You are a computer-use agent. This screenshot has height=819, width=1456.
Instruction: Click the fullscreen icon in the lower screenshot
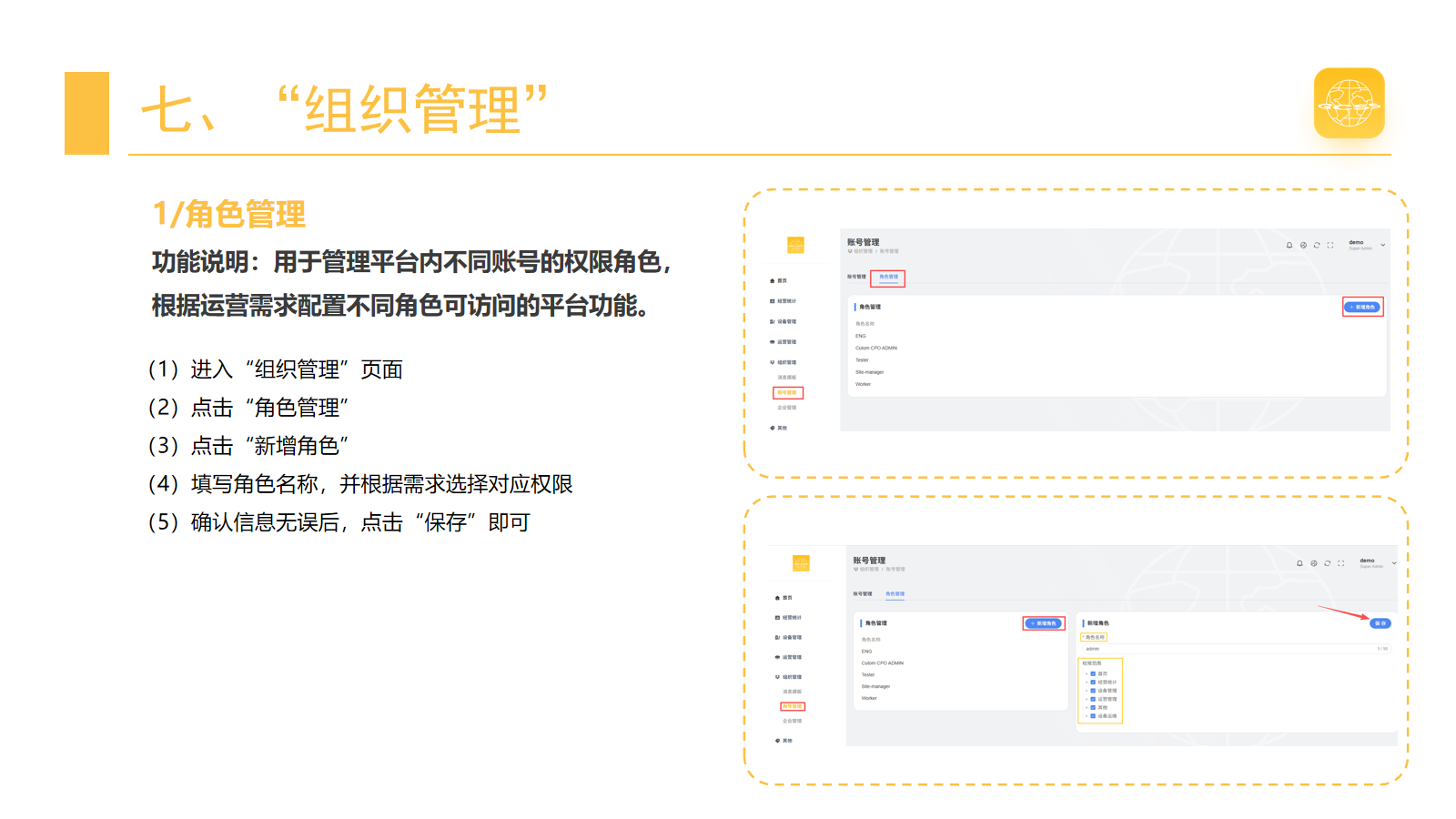tap(1340, 563)
